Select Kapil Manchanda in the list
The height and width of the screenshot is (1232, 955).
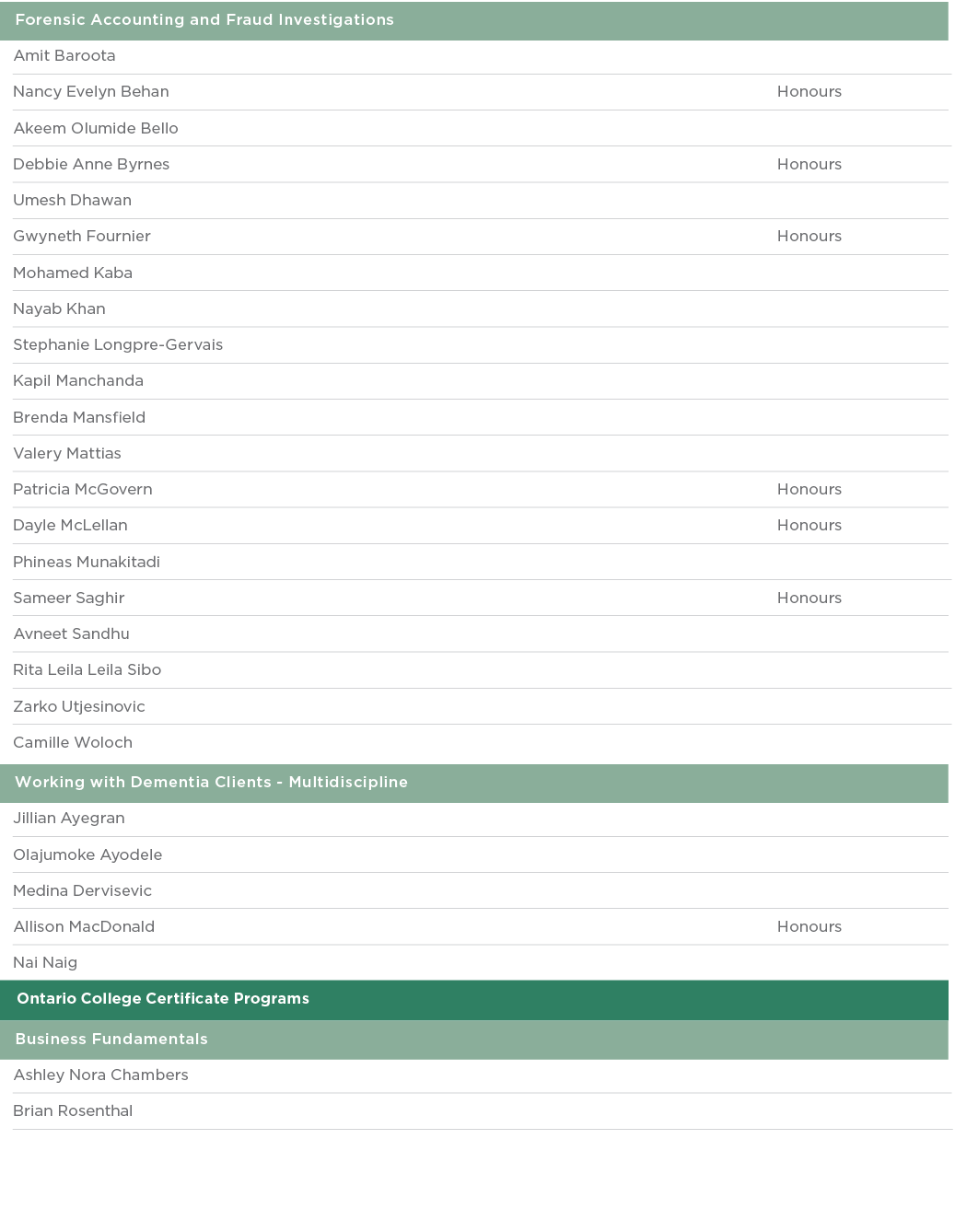pyautogui.click(x=78, y=381)
